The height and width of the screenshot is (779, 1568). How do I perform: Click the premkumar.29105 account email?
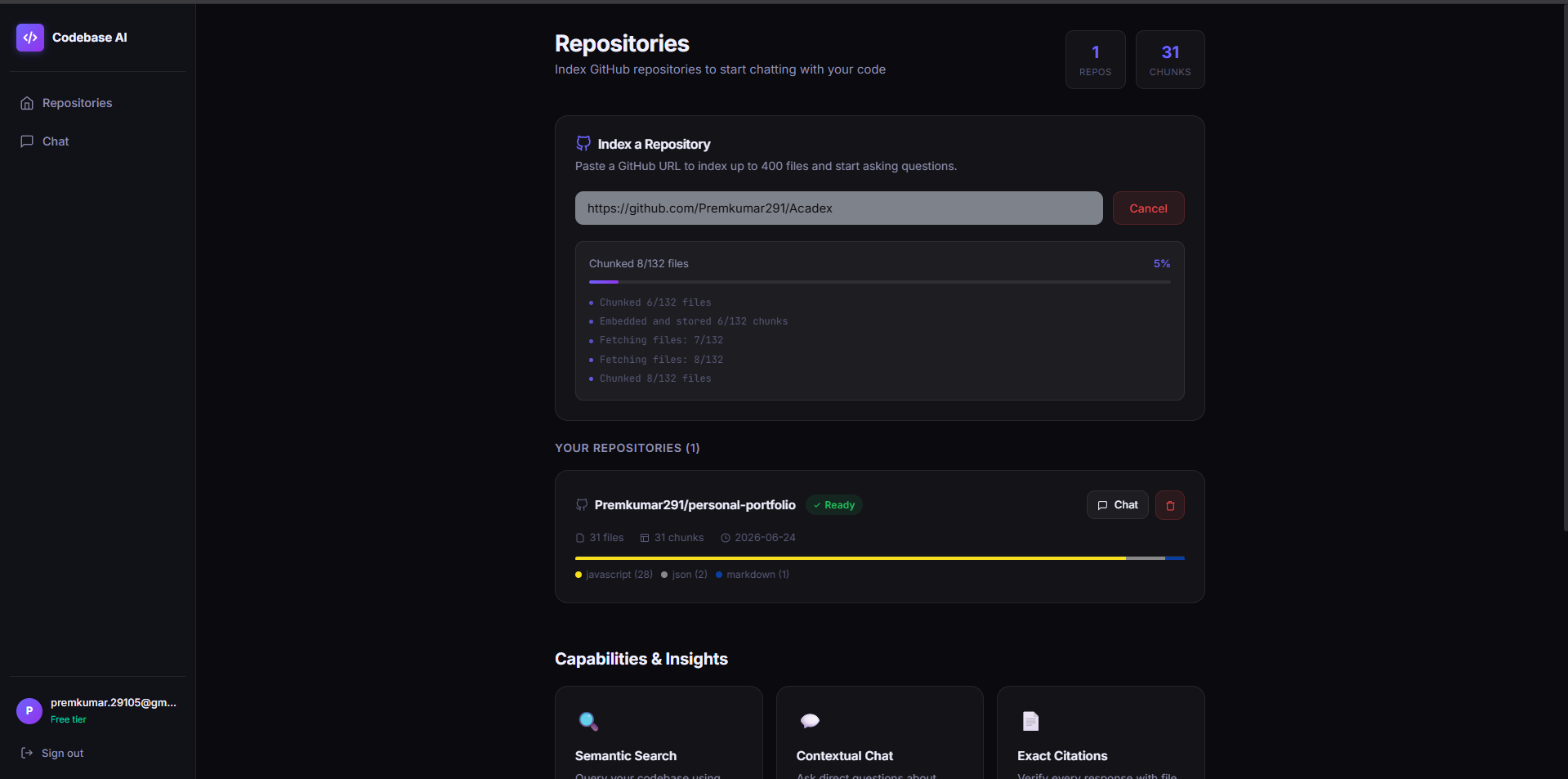point(114,703)
